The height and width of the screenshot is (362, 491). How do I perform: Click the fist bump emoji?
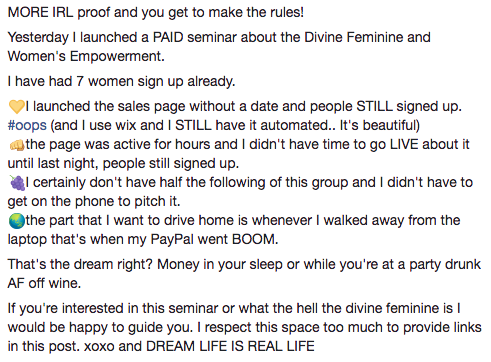point(16,145)
